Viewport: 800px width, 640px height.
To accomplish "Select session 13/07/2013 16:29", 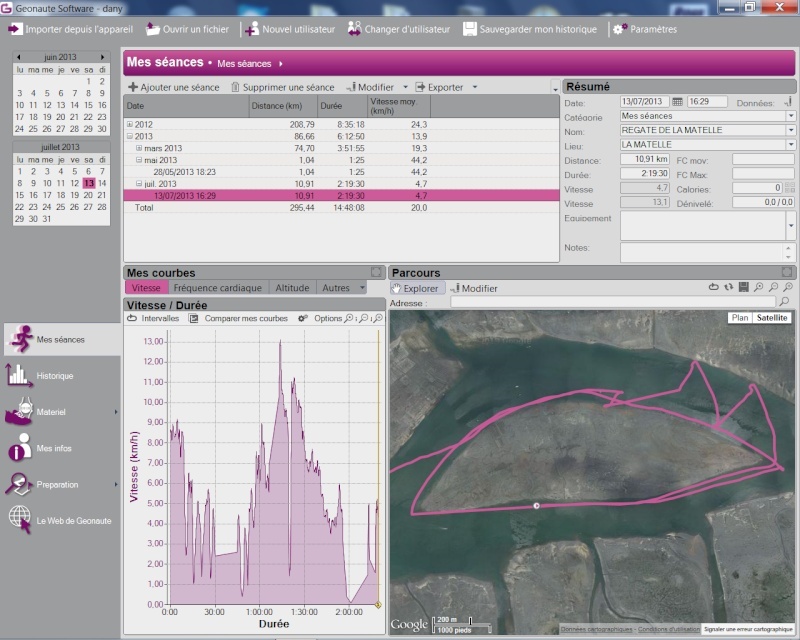I will tap(341, 195).
